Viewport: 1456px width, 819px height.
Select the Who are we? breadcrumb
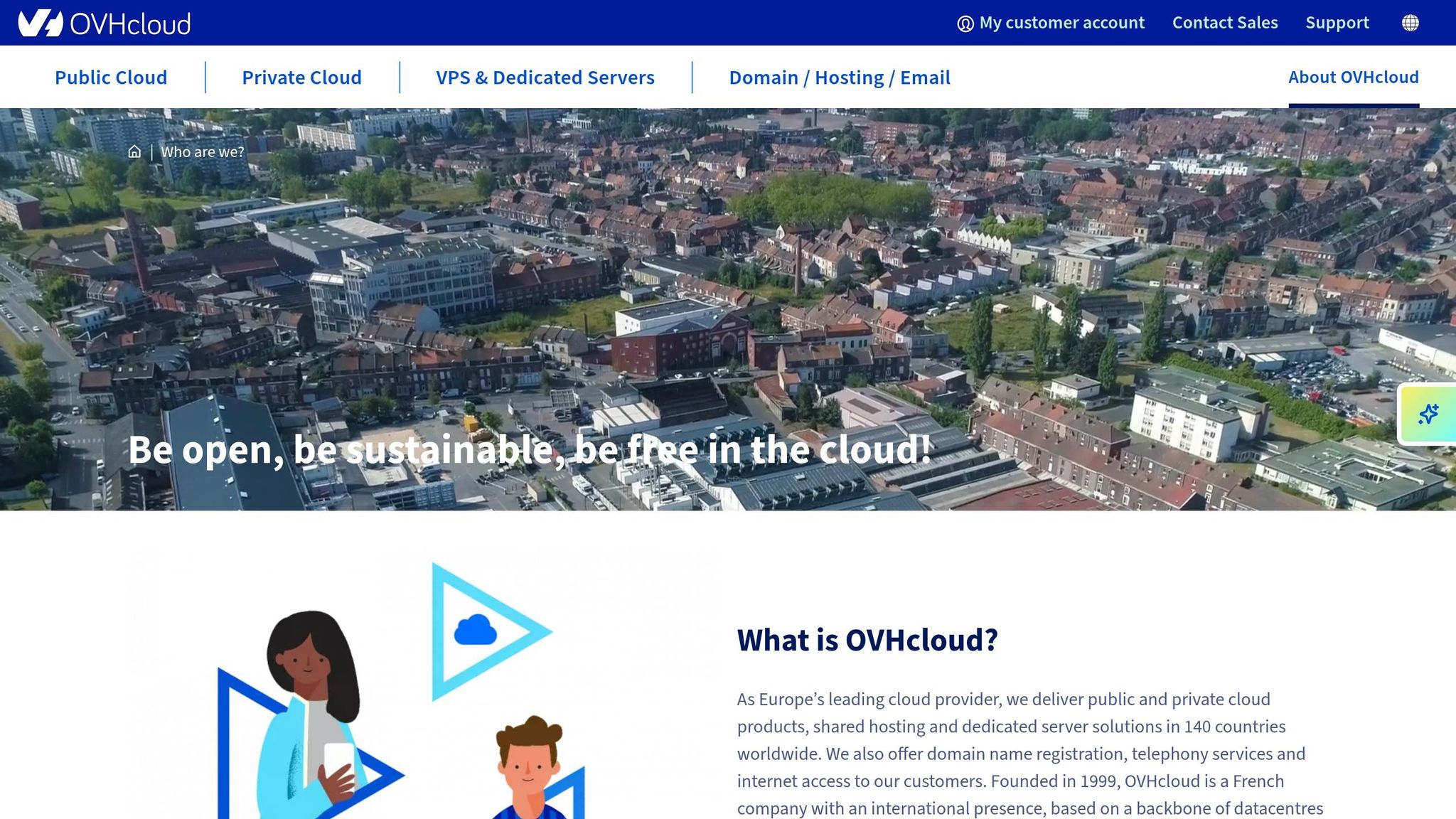pyautogui.click(x=203, y=151)
